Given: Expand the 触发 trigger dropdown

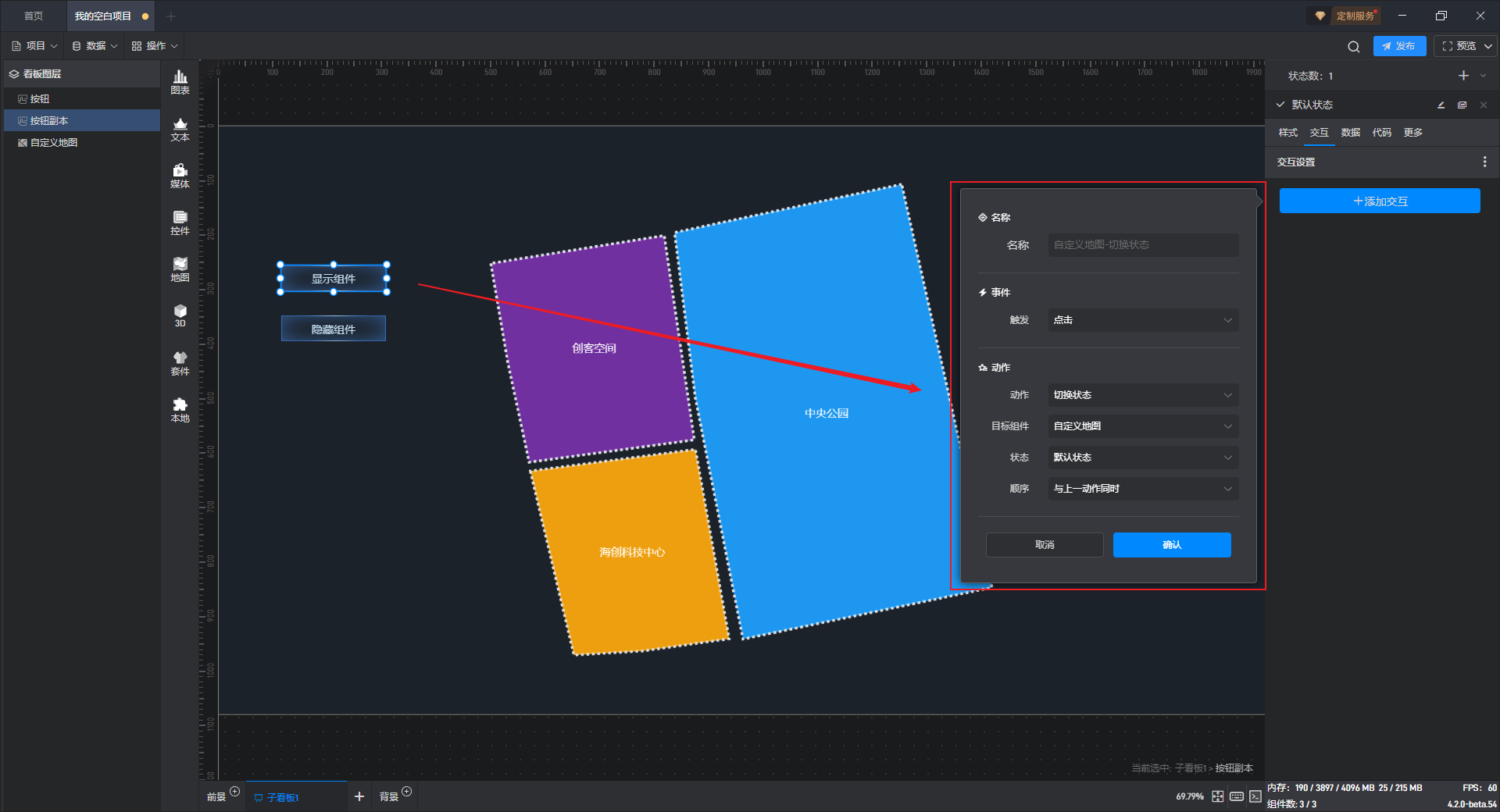Looking at the screenshot, I should coord(1143,320).
